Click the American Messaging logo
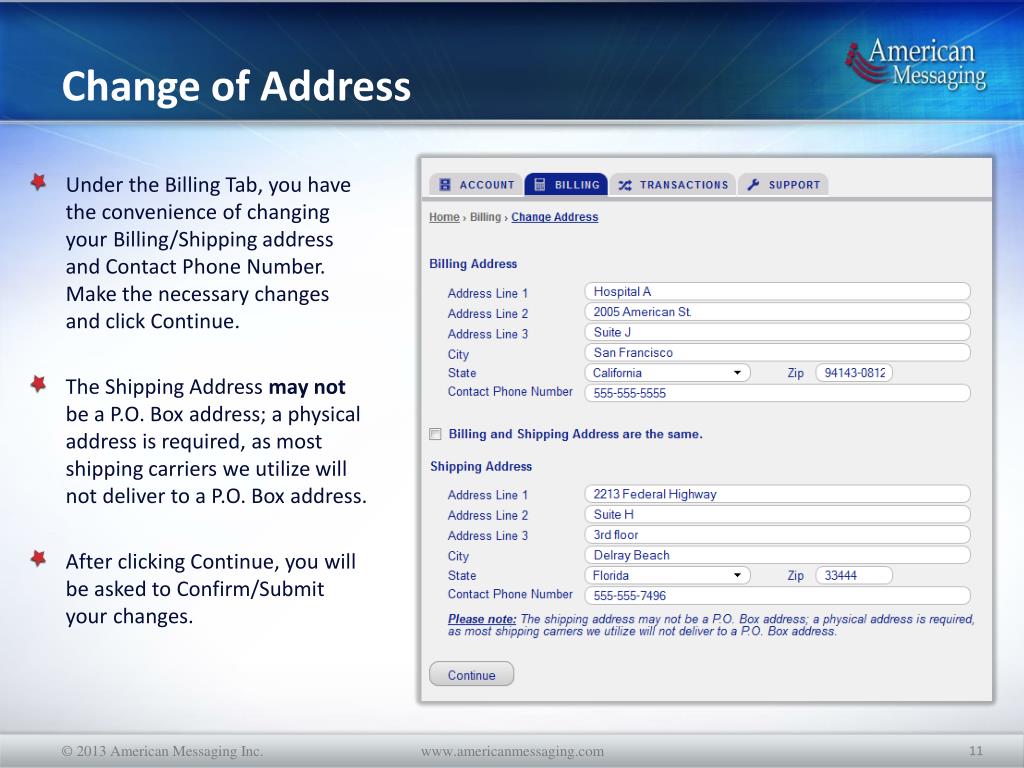Viewport: 1024px width, 768px height. point(916,63)
